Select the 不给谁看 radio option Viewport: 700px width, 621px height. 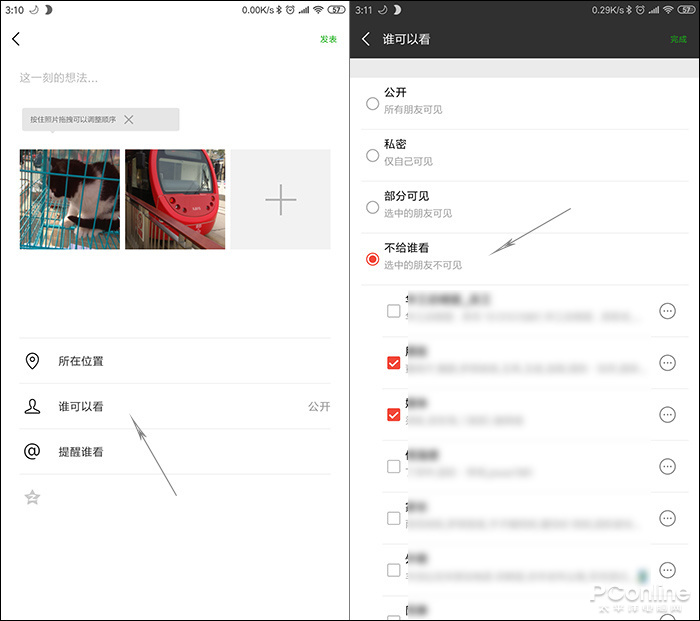point(372,259)
